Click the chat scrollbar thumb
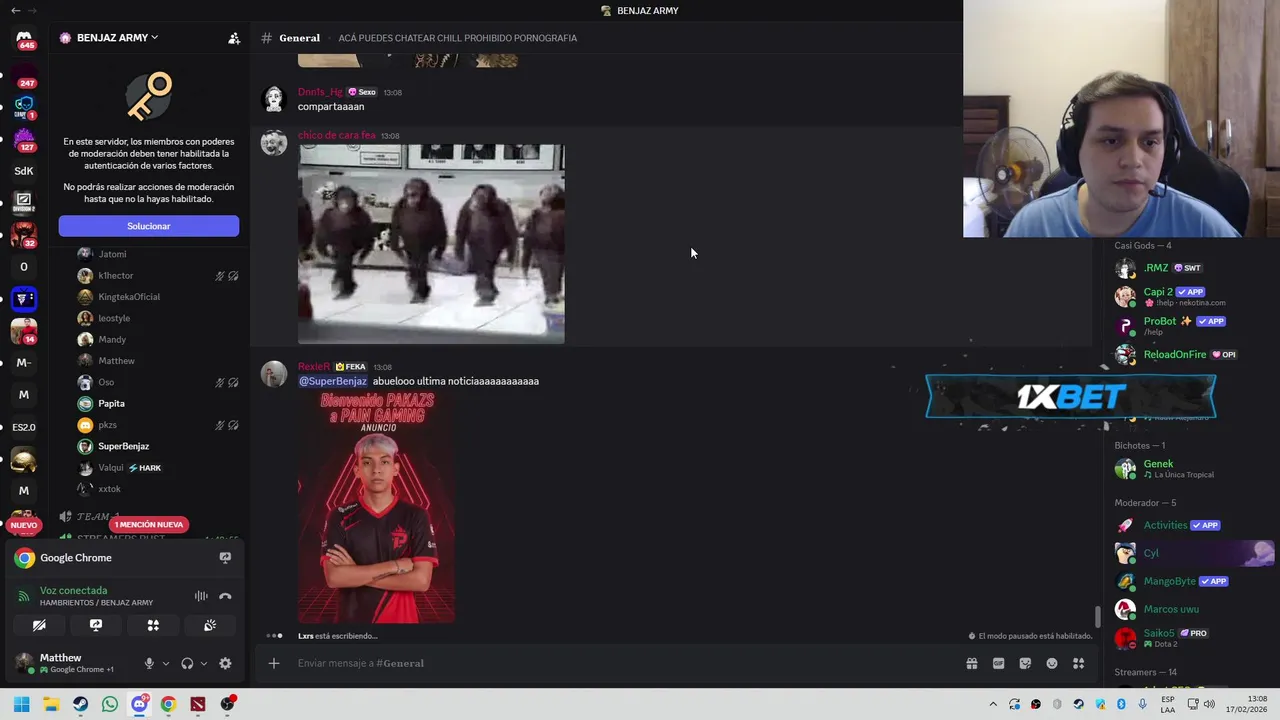 click(1098, 616)
